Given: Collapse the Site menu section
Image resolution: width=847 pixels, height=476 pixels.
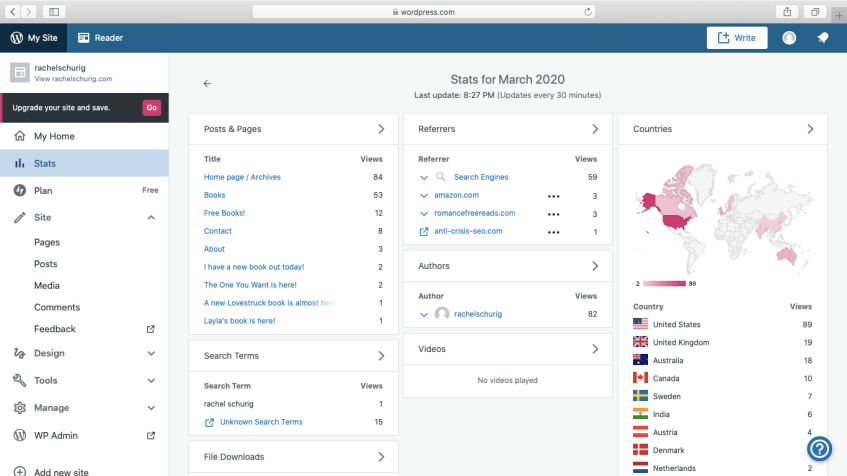Looking at the screenshot, I should [x=151, y=218].
